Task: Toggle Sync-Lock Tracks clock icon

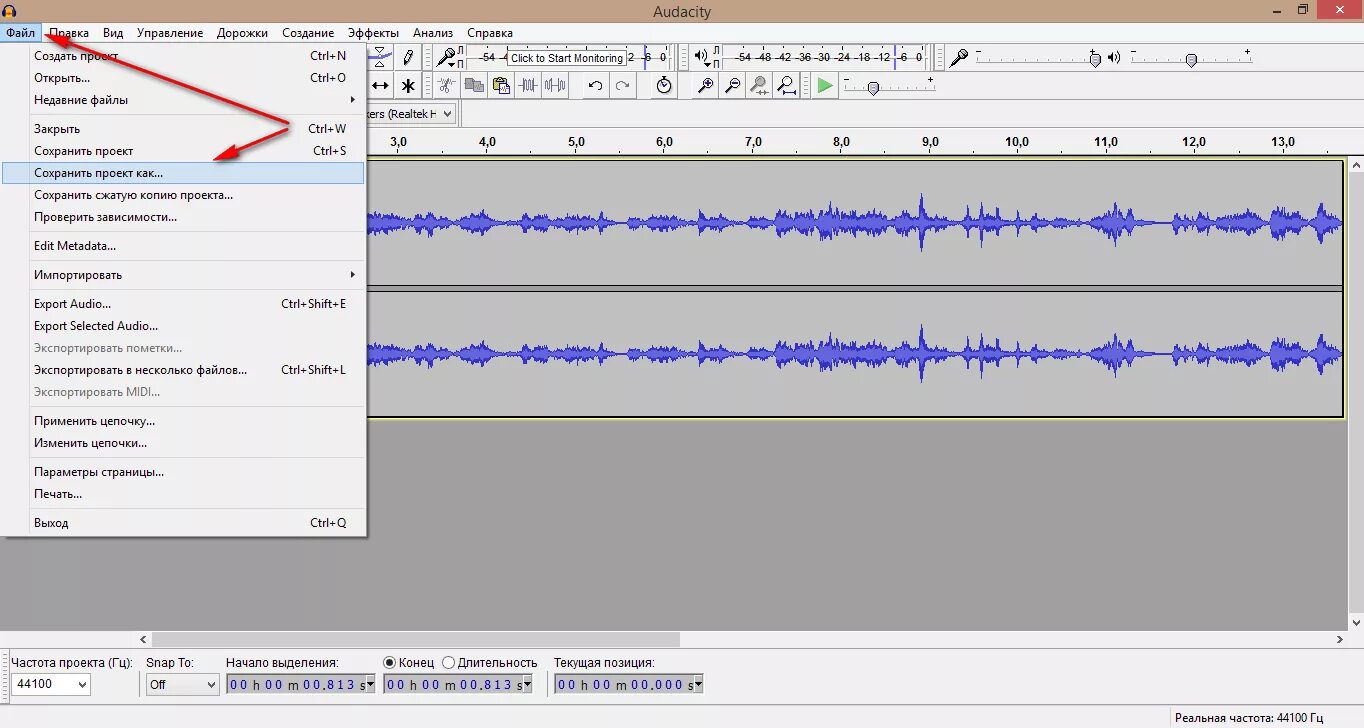Action: click(664, 86)
